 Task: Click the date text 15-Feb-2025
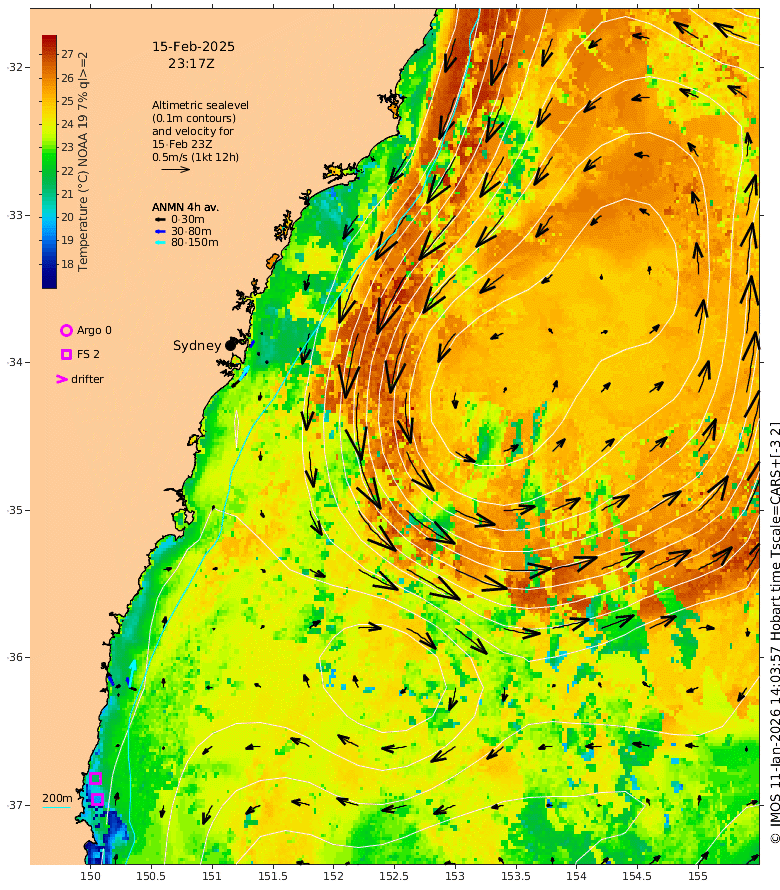click(x=194, y=47)
